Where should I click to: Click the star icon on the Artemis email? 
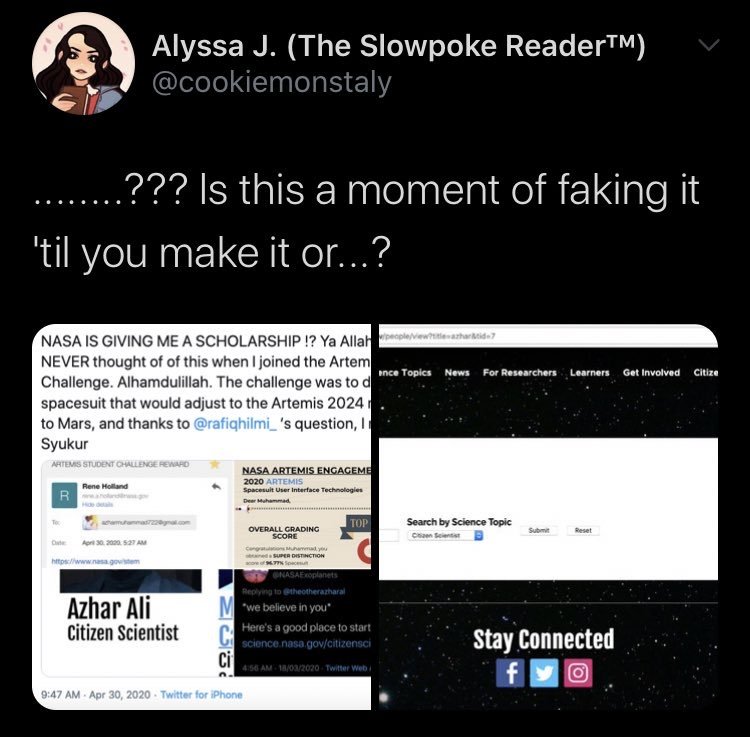click(215, 463)
